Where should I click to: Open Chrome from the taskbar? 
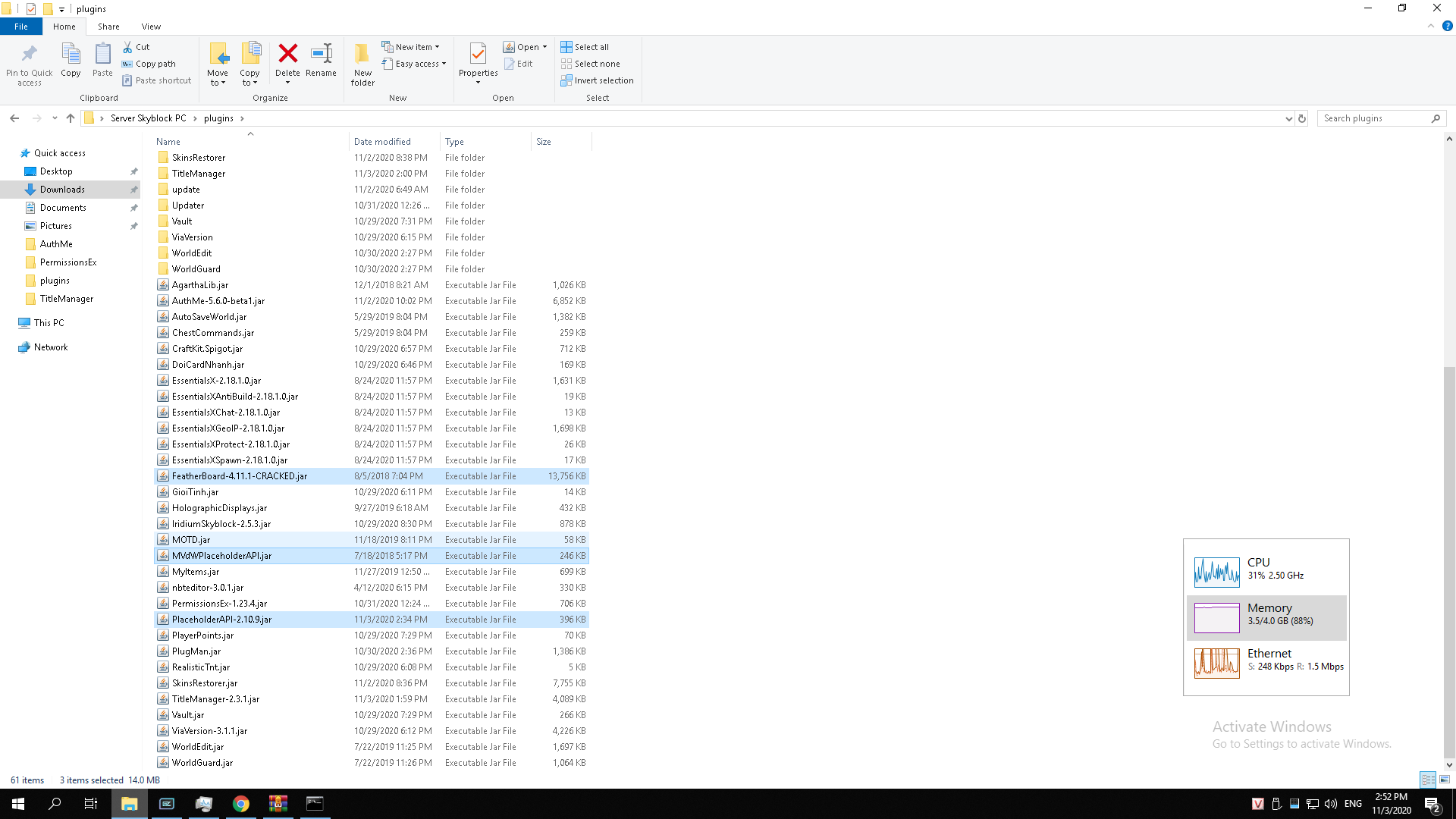pyautogui.click(x=240, y=804)
